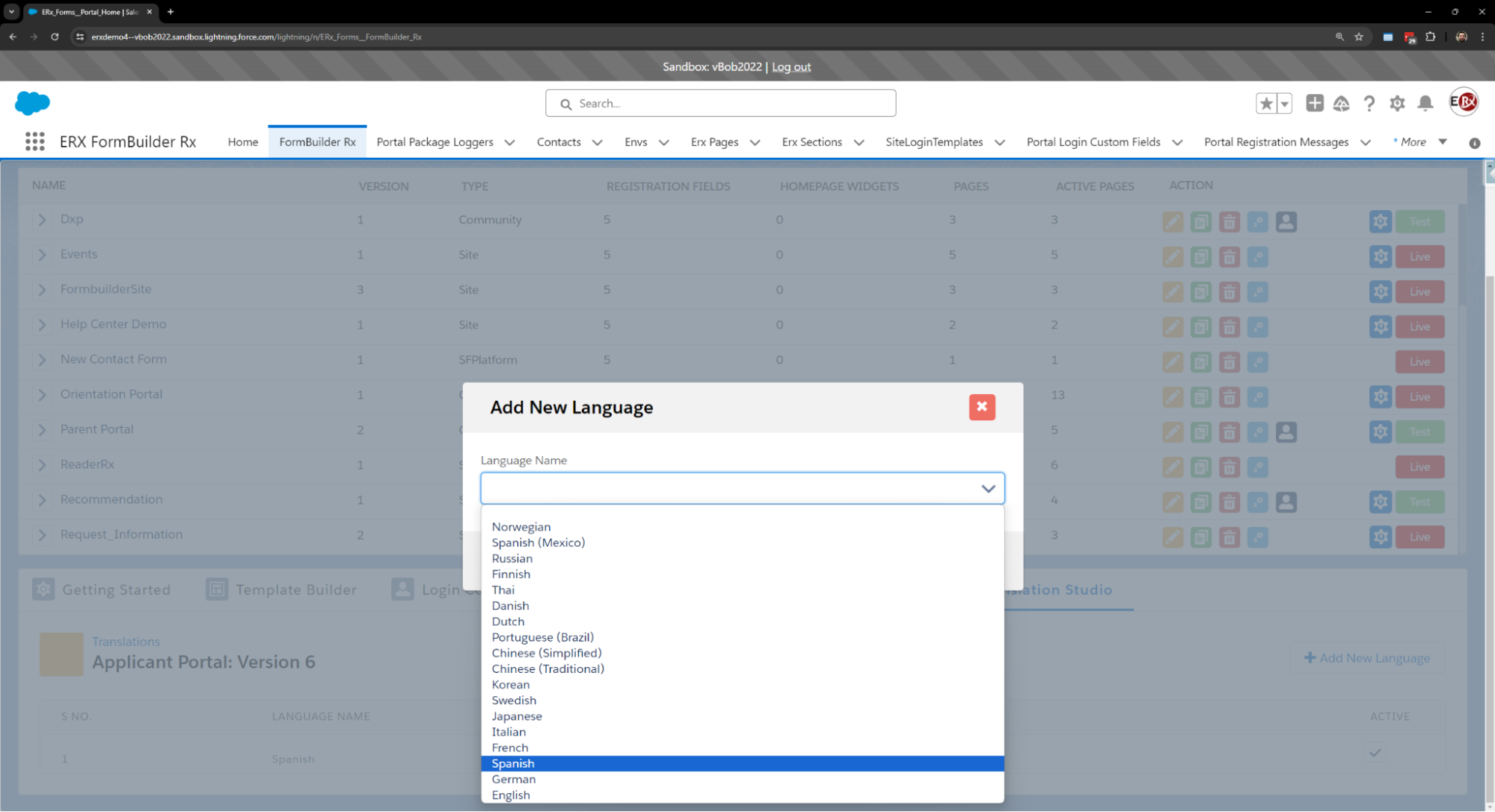Screen dimensions: 1495x812
Task: Open the gear settings icon for Help Center Demo
Action: (x=1380, y=327)
